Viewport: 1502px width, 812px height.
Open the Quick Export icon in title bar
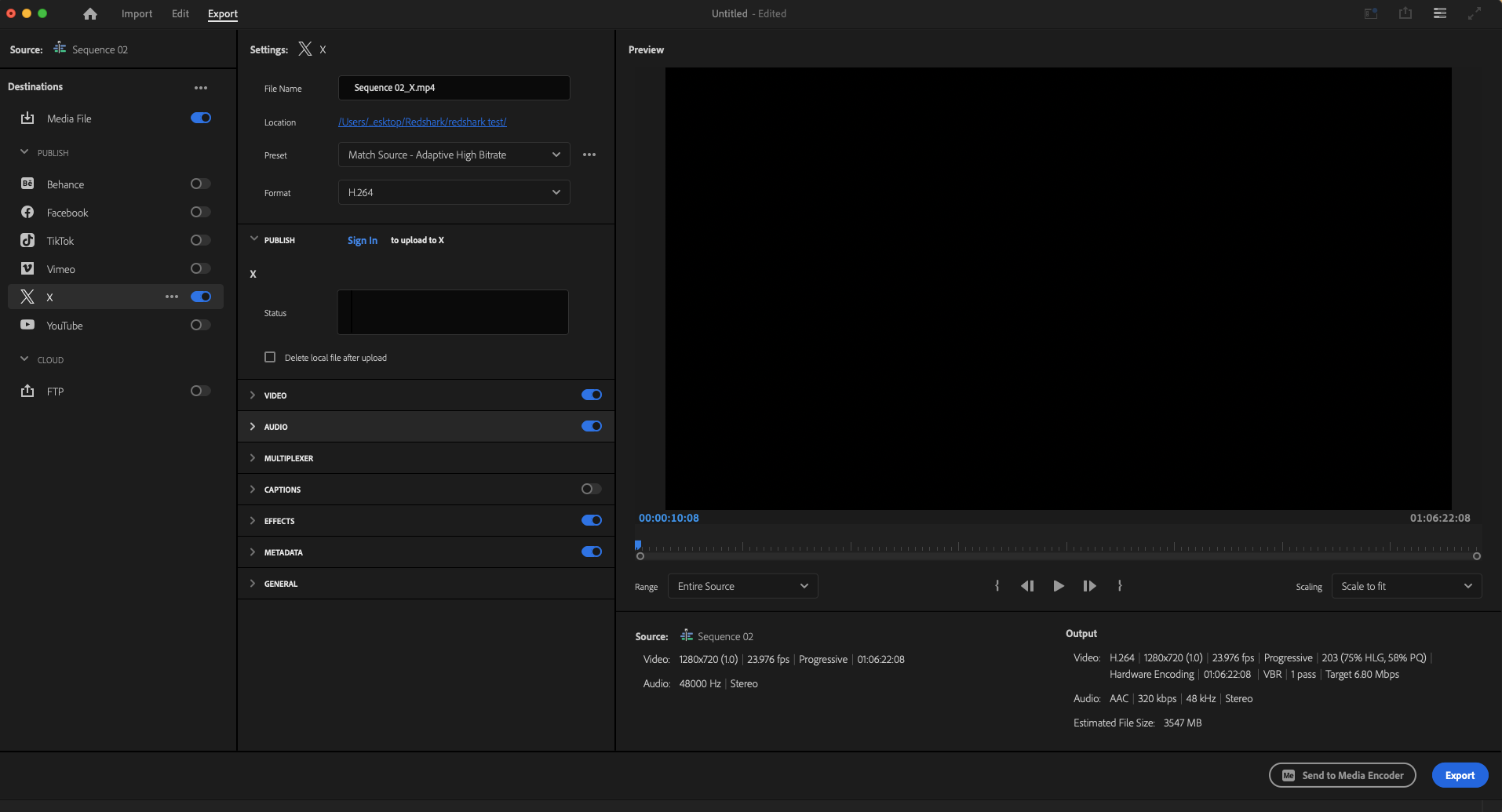(1405, 13)
